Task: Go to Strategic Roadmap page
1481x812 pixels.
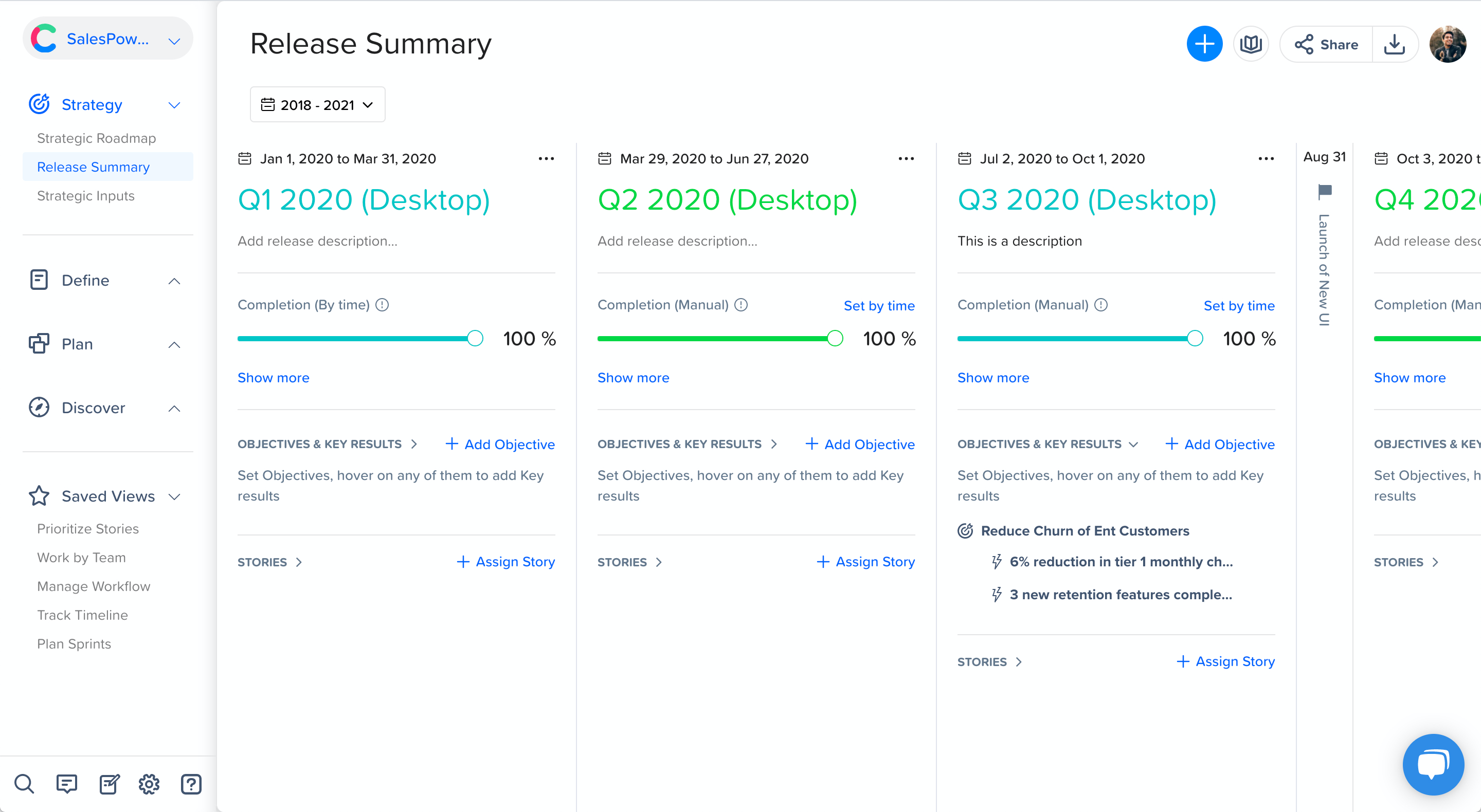Action: 97,138
